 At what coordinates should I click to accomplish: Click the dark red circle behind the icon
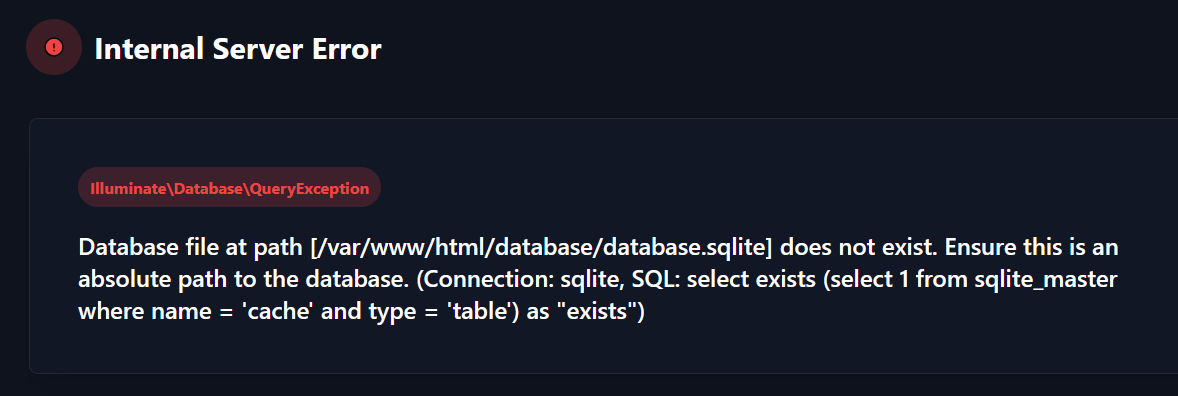click(53, 47)
